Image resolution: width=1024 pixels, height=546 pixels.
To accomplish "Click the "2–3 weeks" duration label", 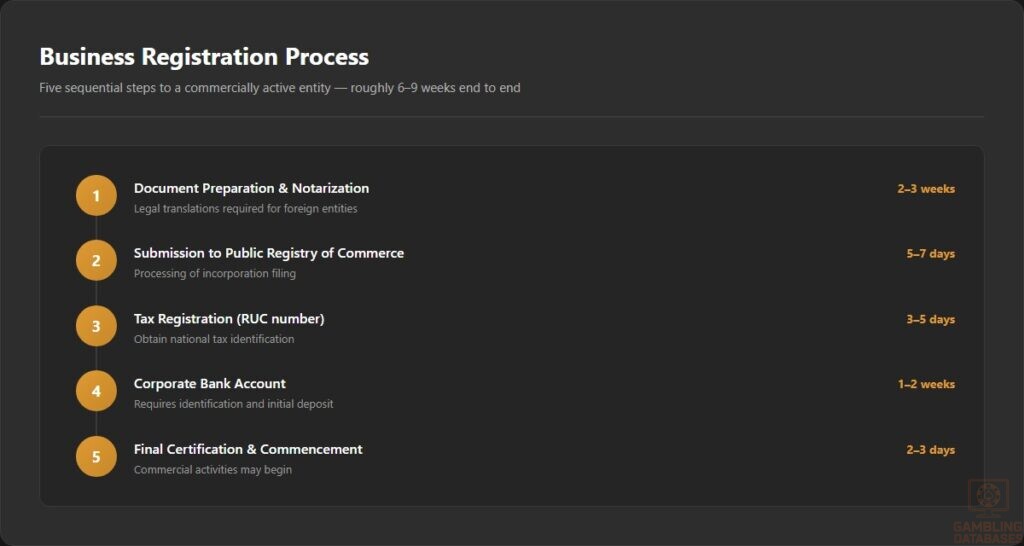I will 926,189.
